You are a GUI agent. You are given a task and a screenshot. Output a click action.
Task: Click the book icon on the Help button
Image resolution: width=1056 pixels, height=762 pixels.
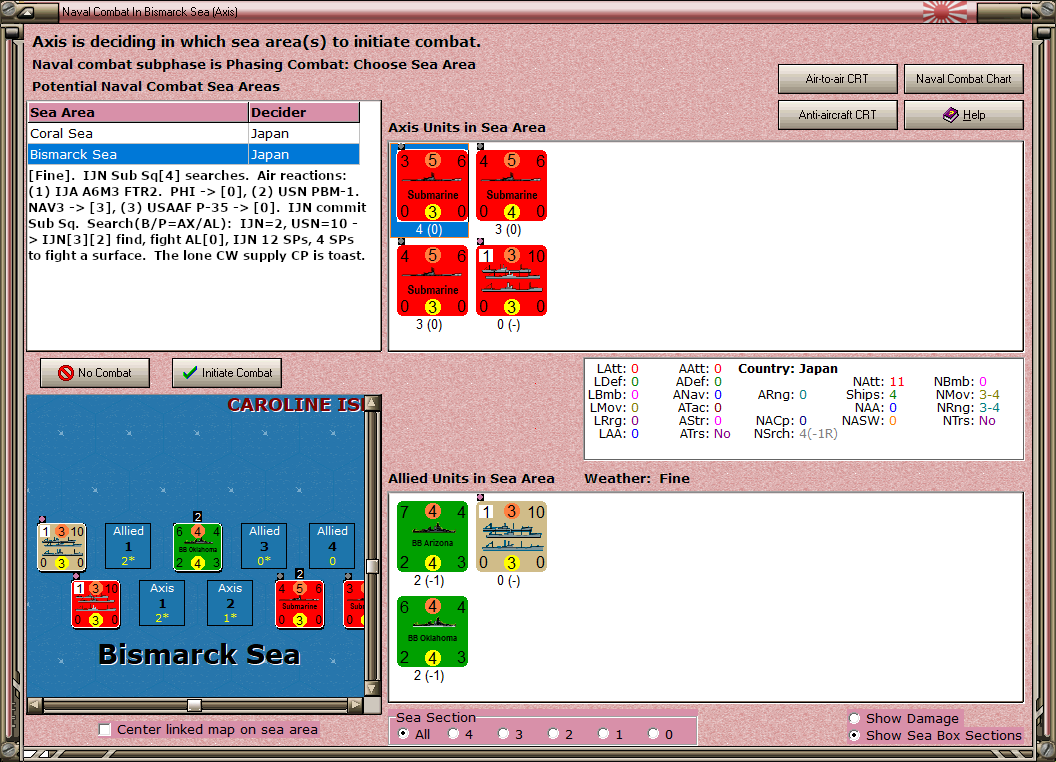[950, 115]
